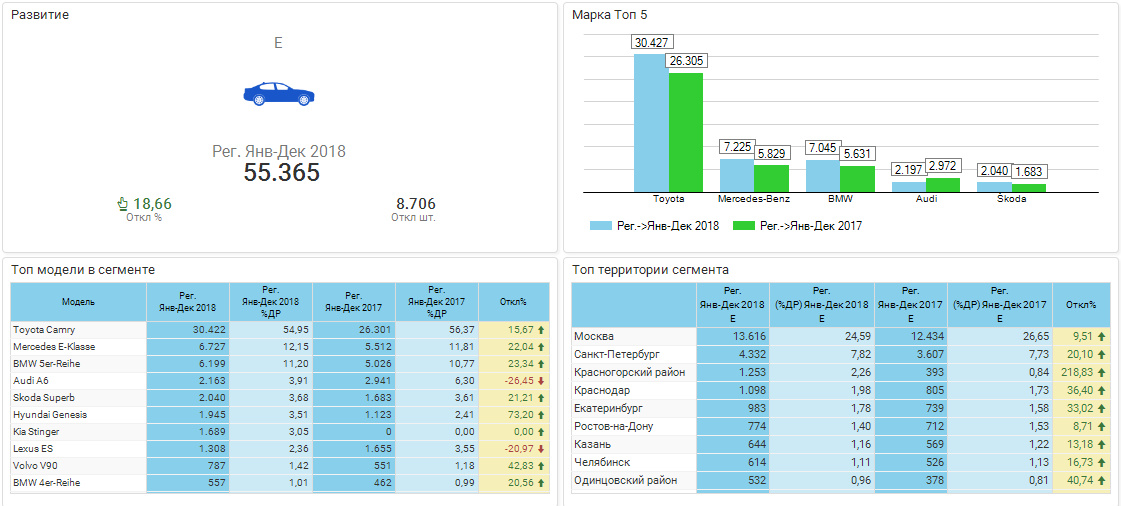Select the Skoda Superb model
The width and height of the screenshot is (1121, 506).
44,397
